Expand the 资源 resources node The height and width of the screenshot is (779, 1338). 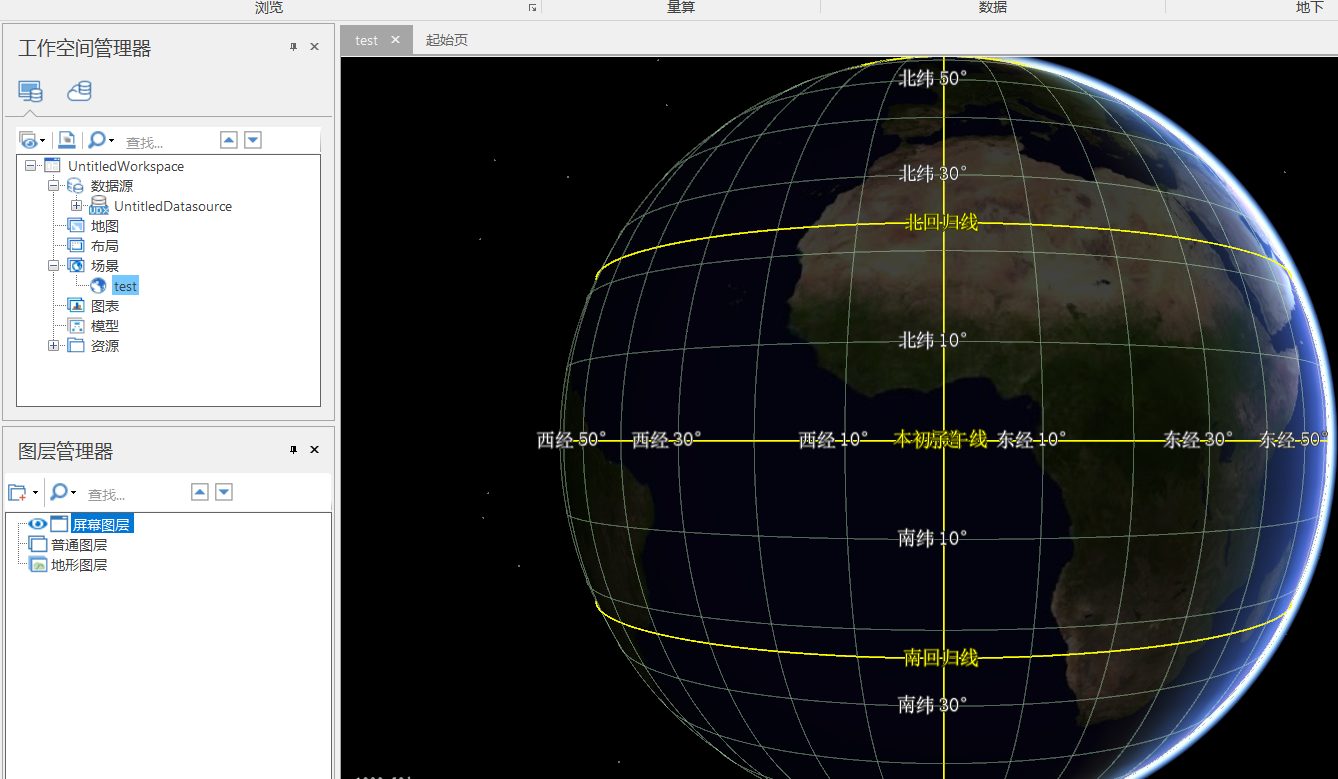54,346
